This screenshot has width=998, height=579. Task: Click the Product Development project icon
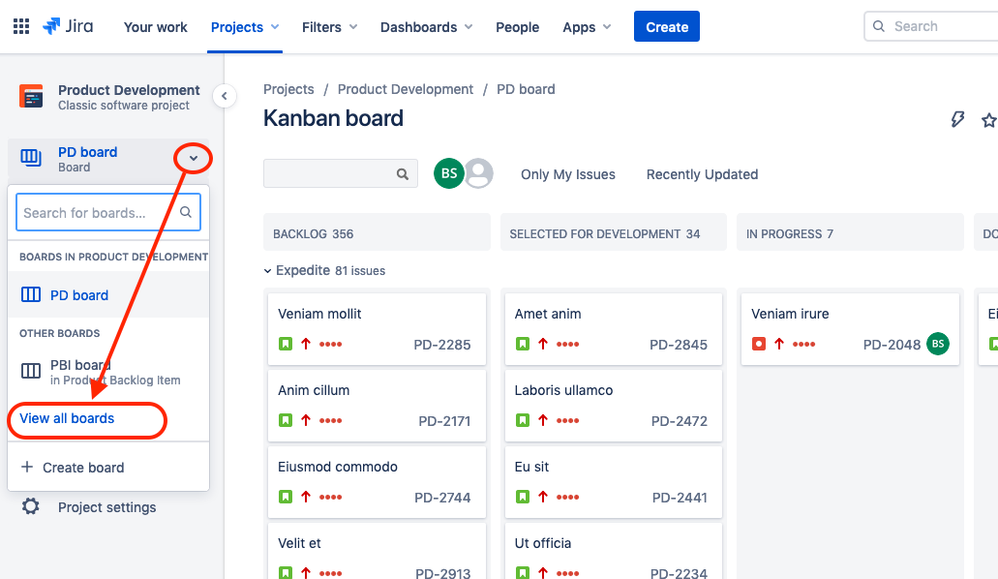point(31,97)
